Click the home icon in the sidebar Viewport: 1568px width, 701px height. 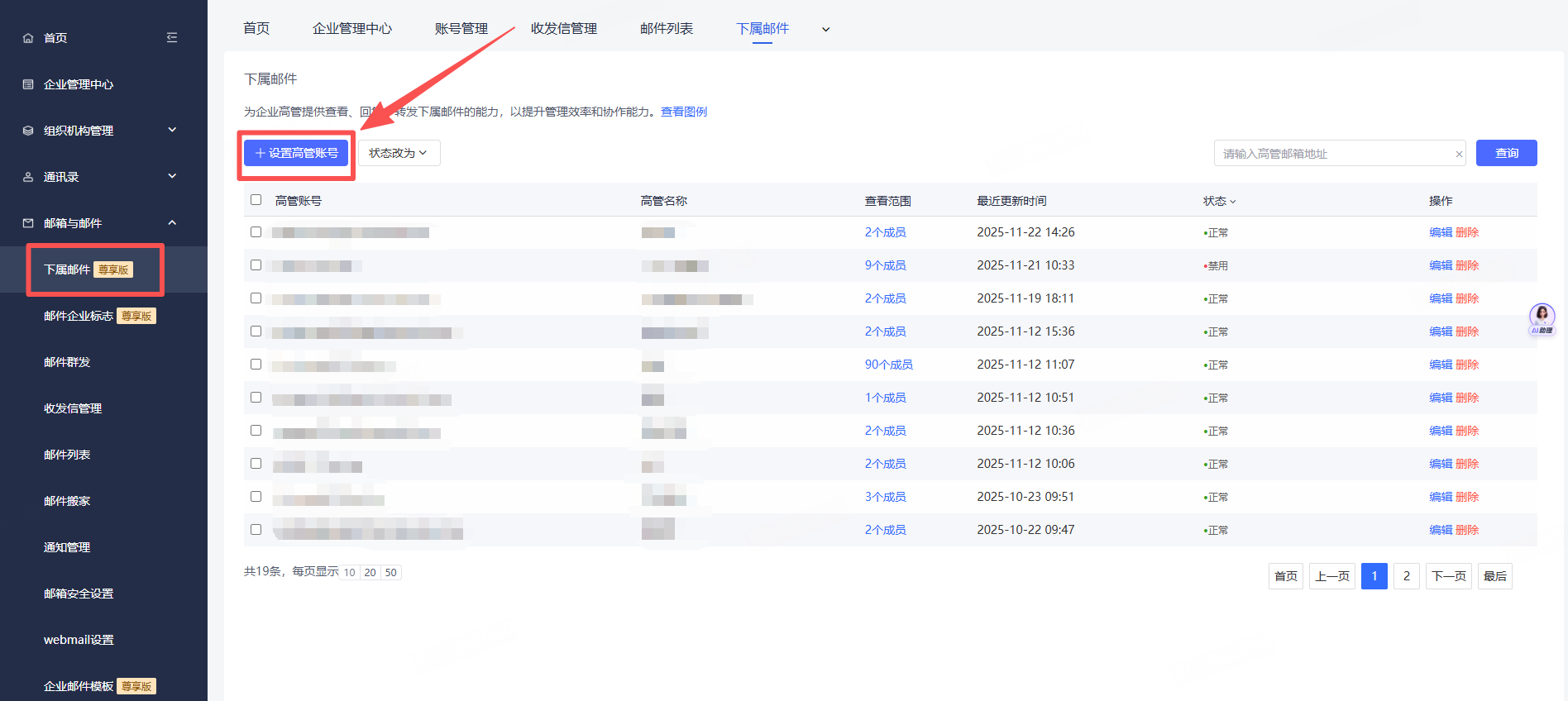coord(28,38)
